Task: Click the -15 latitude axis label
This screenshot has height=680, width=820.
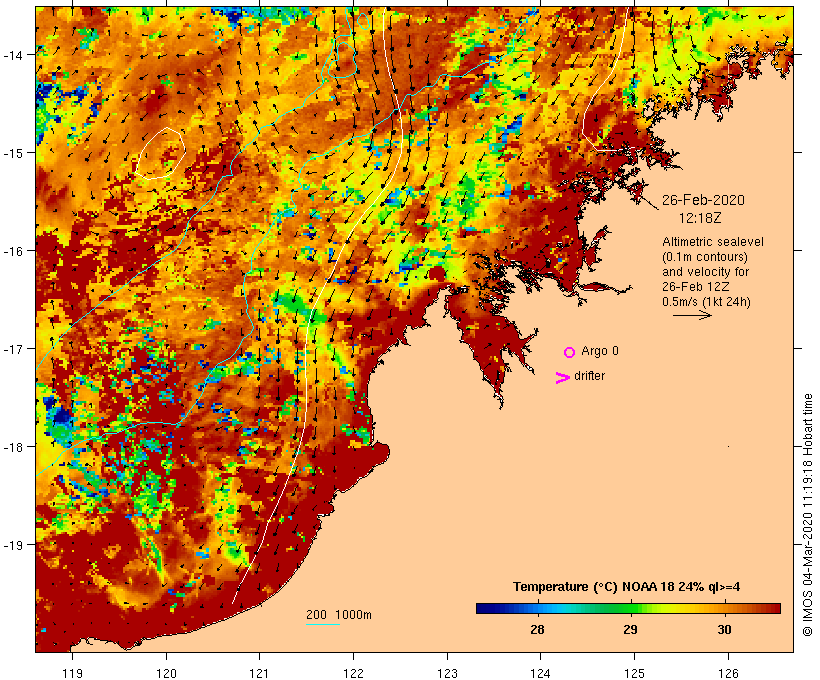Action: click(13, 153)
